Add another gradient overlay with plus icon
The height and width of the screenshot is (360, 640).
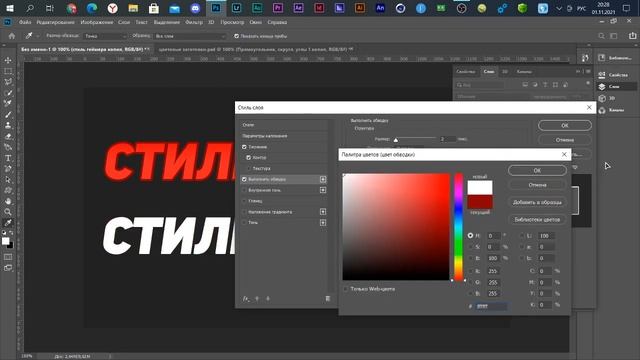[323, 212]
